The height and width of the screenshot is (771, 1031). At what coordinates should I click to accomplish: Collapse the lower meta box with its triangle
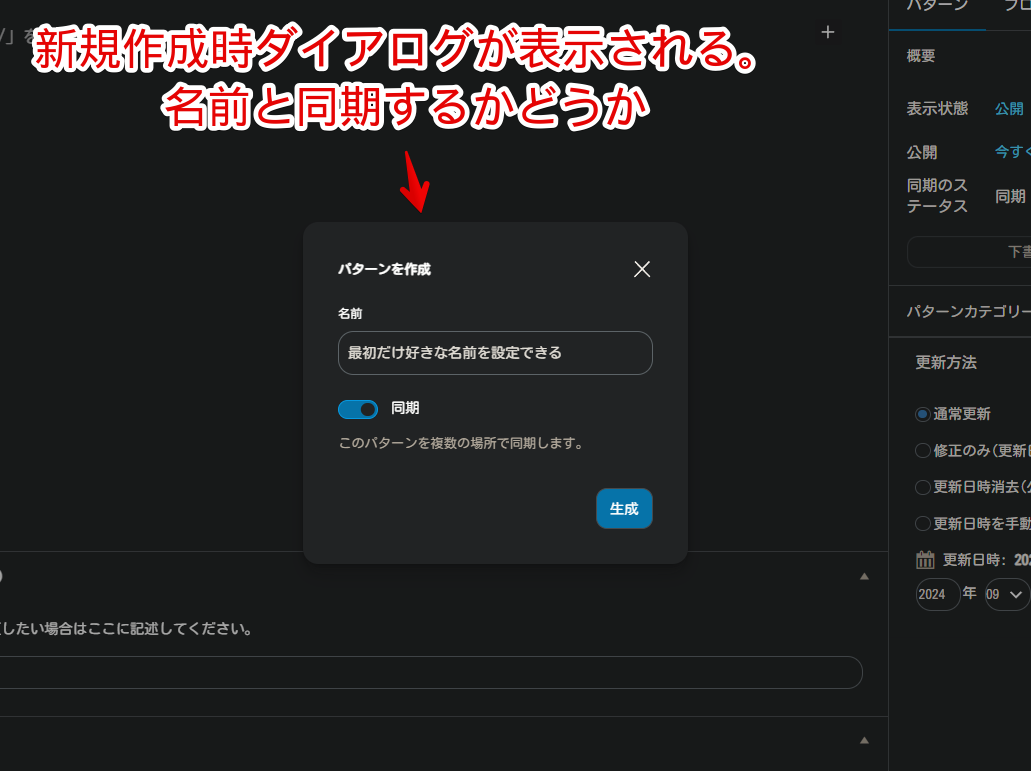pyautogui.click(x=865, y=741)
